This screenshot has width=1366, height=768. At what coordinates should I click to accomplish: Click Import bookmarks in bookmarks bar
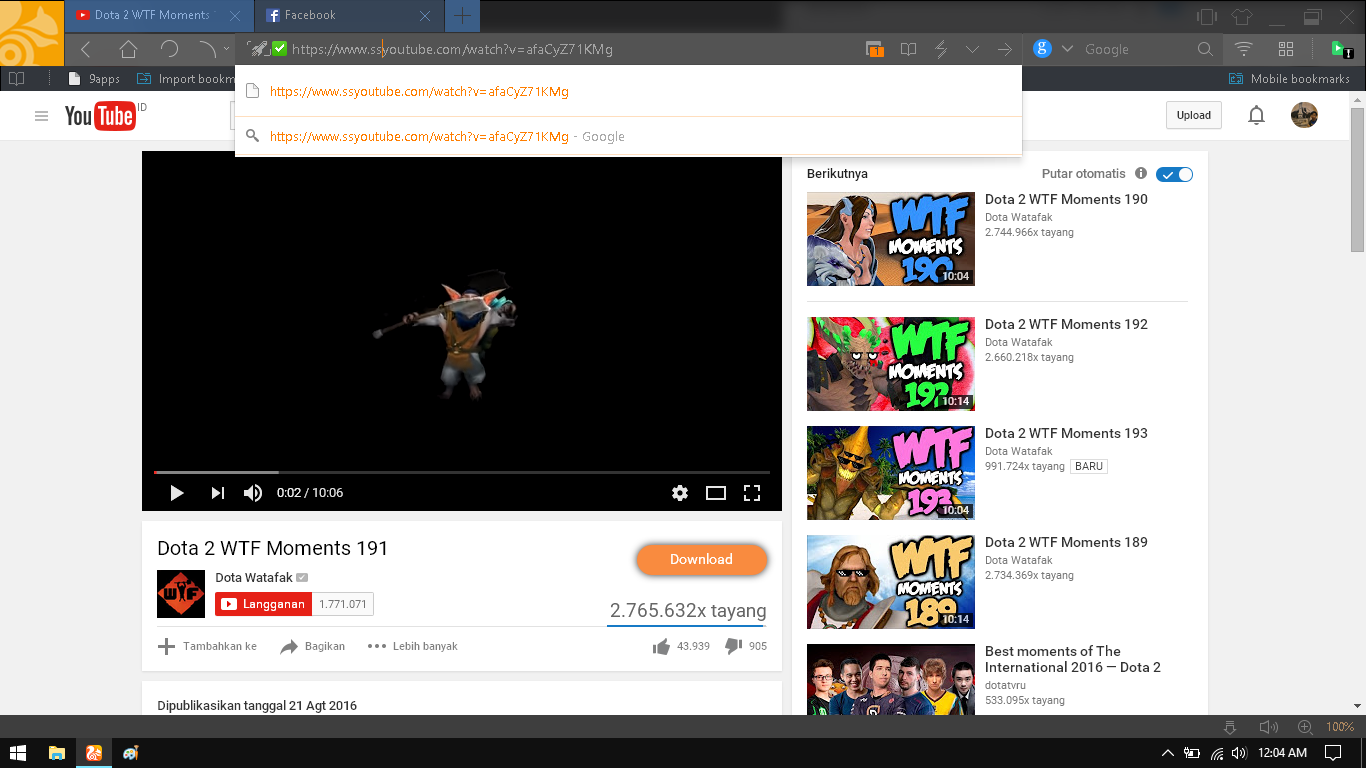184,79
